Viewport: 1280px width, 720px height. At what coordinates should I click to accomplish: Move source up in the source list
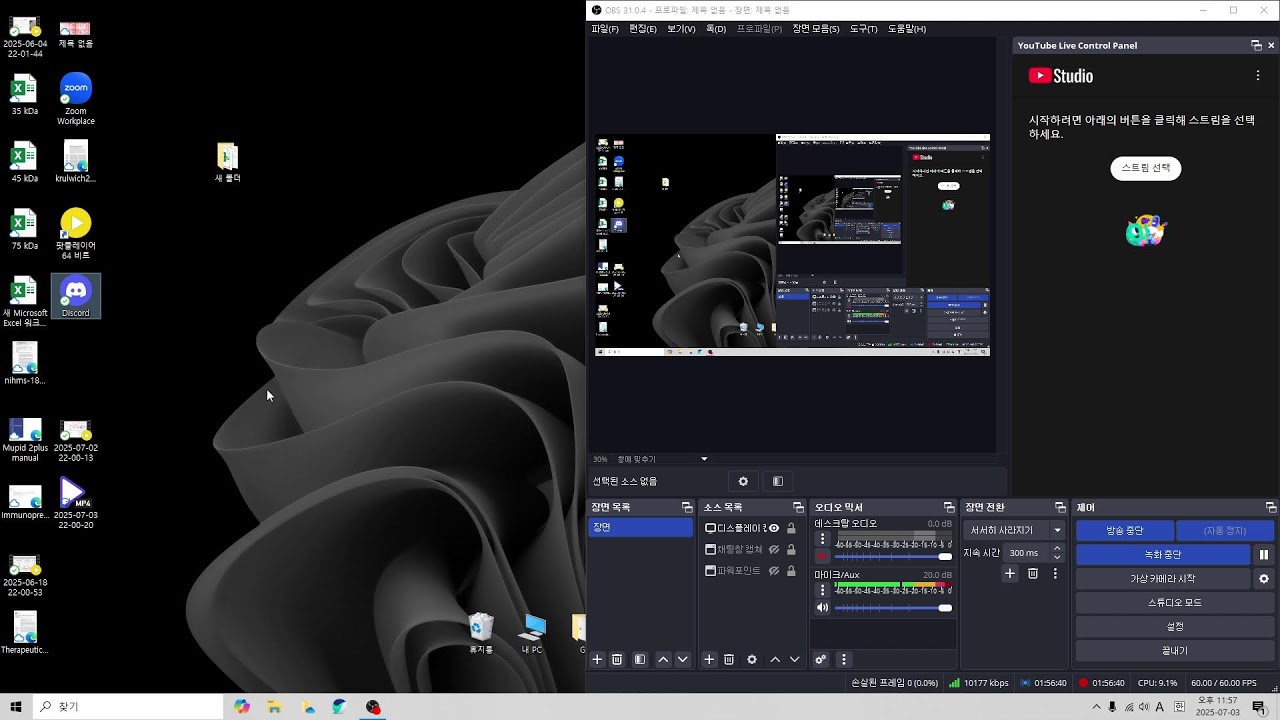(775, 660)
